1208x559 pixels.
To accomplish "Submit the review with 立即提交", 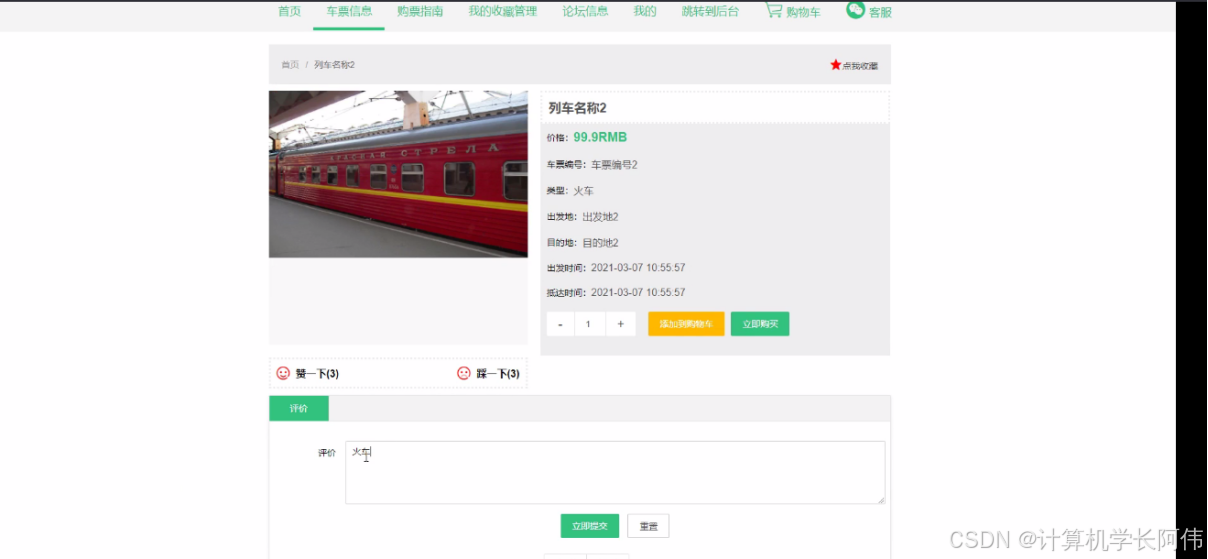I will point(590,526).
